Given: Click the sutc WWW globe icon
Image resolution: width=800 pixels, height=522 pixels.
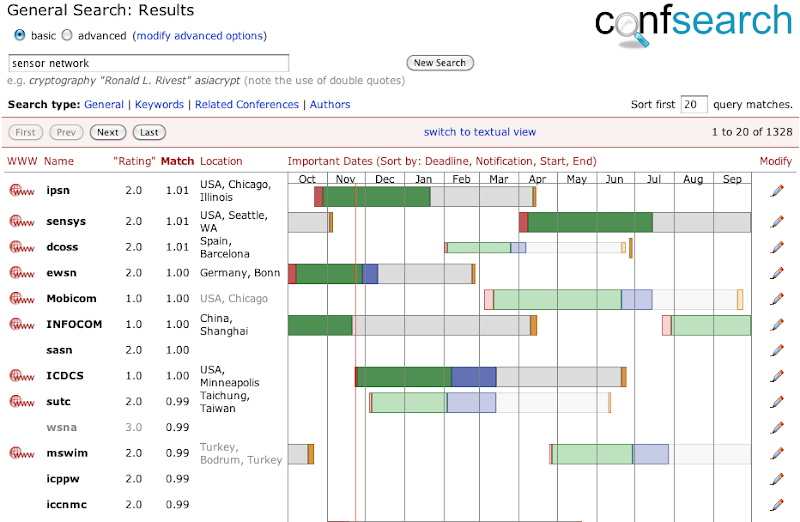Looking at the screenshot, I should (22, 402).
